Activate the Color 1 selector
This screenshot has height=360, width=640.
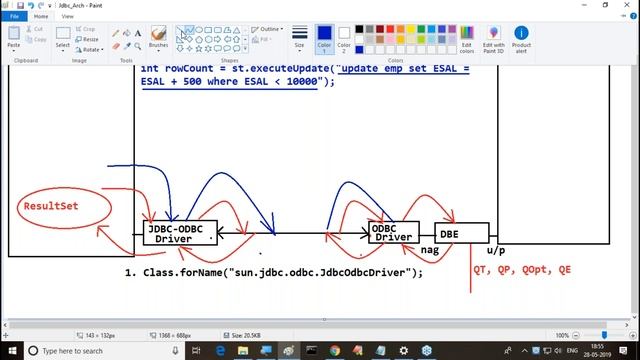click(324, 39)
